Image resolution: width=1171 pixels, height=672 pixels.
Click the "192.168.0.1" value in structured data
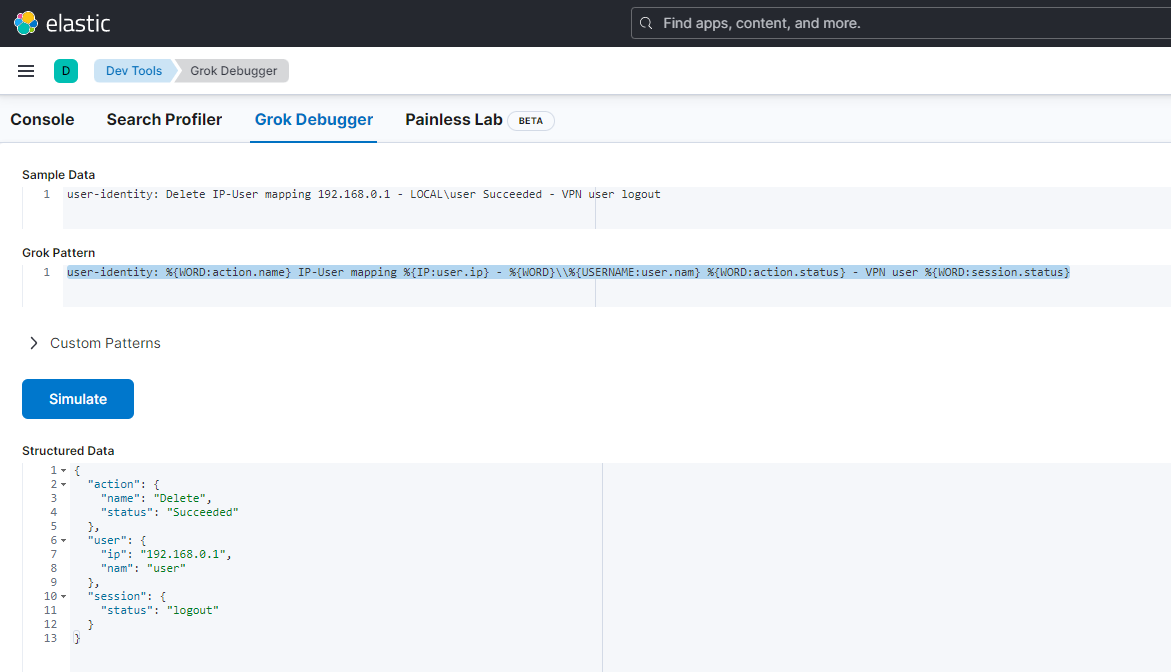coord(183,554)
